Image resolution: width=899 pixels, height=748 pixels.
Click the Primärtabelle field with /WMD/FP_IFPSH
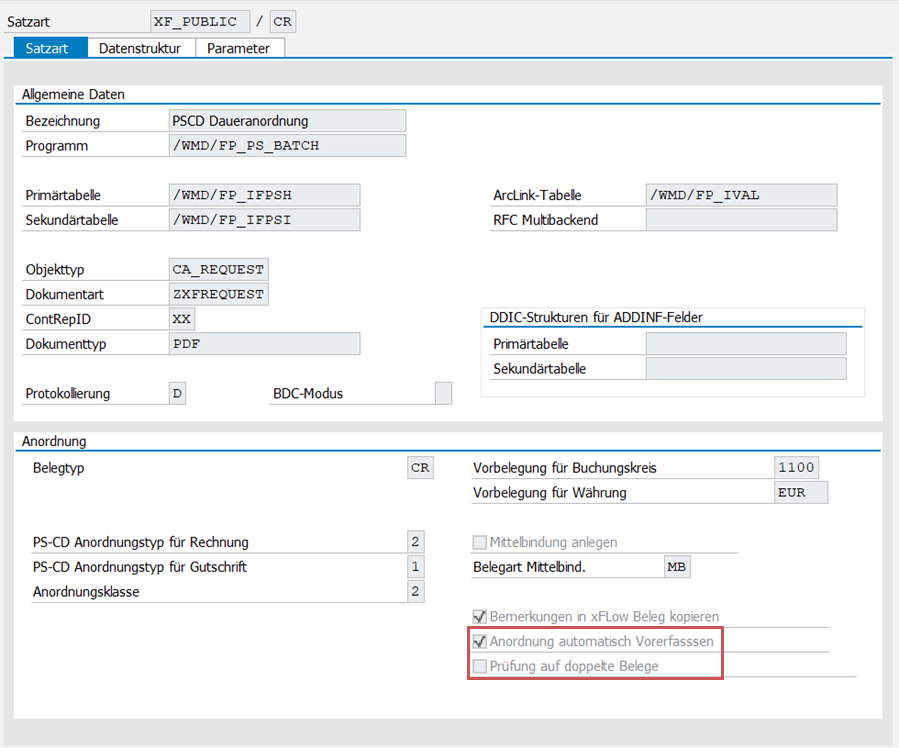tap(262, 194)
